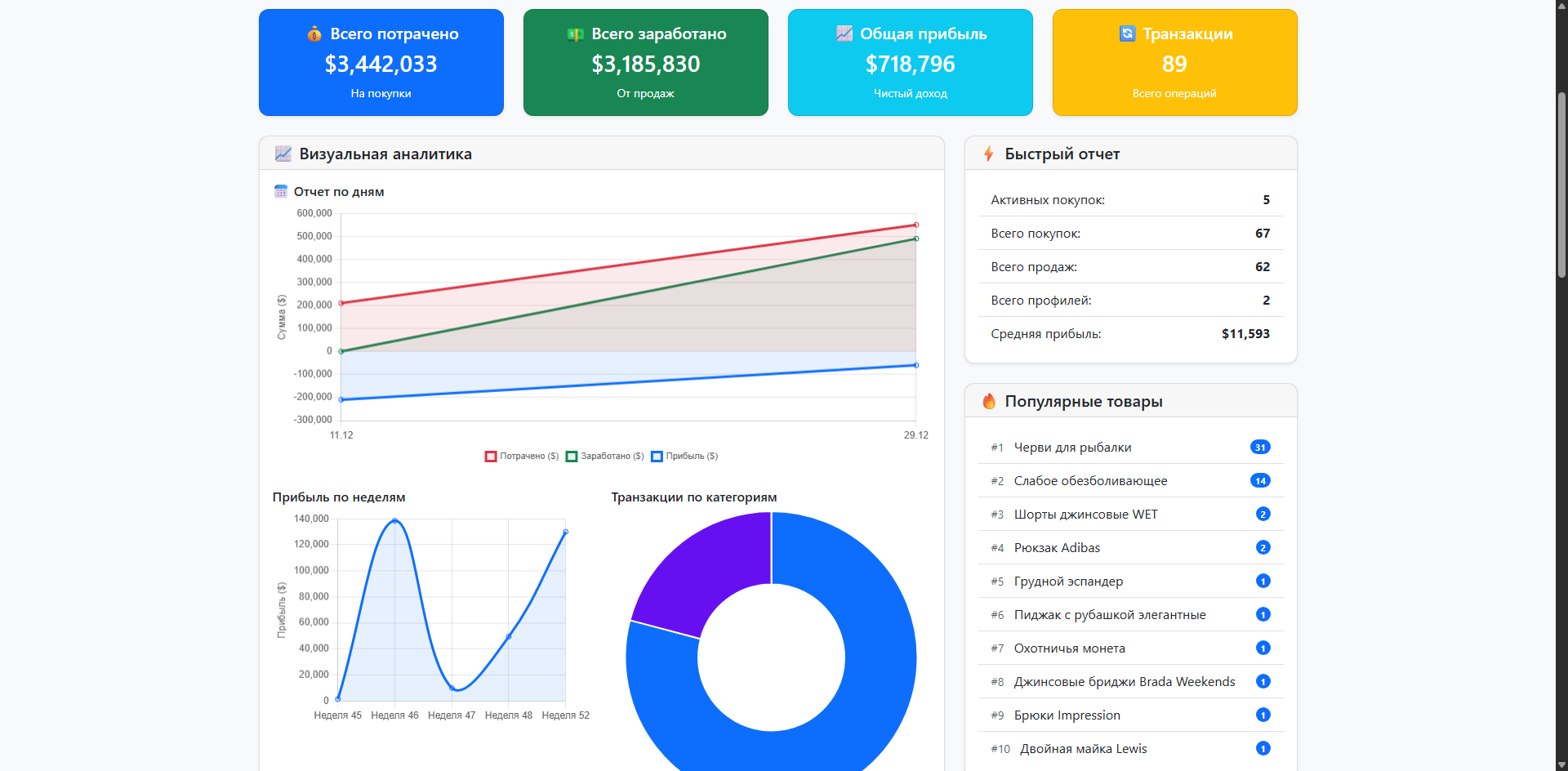Select the Всего заработано card

coord(646,63)
